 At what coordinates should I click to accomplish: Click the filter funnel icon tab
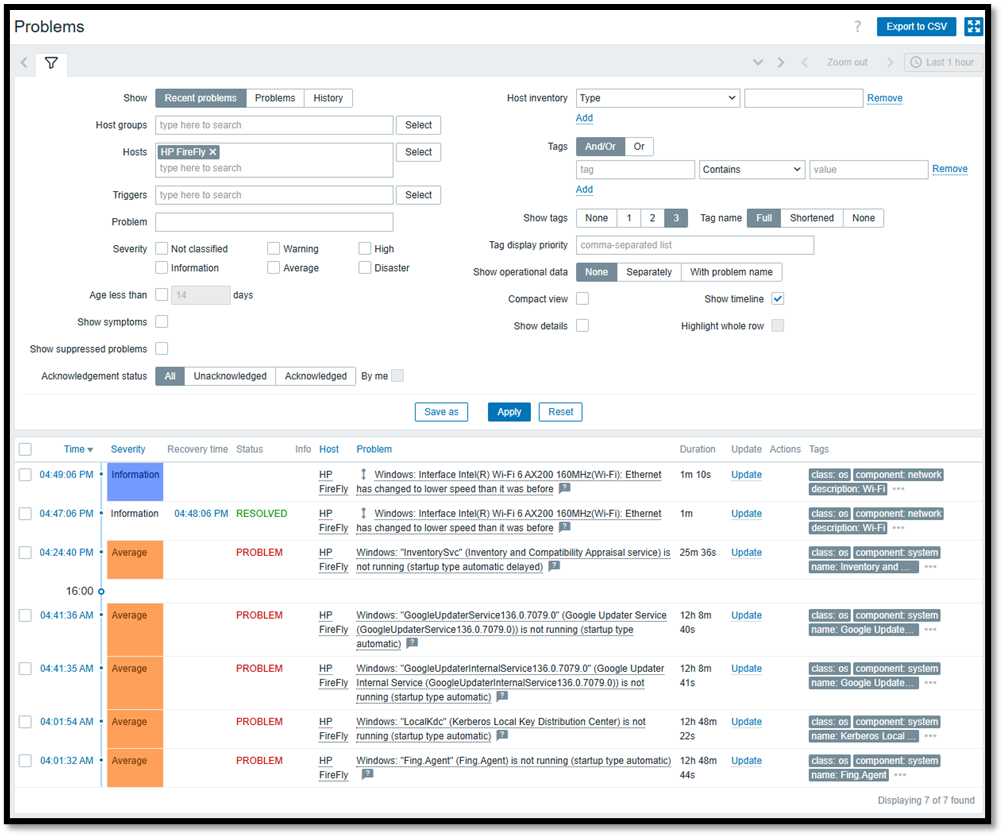tap(51, 63)
